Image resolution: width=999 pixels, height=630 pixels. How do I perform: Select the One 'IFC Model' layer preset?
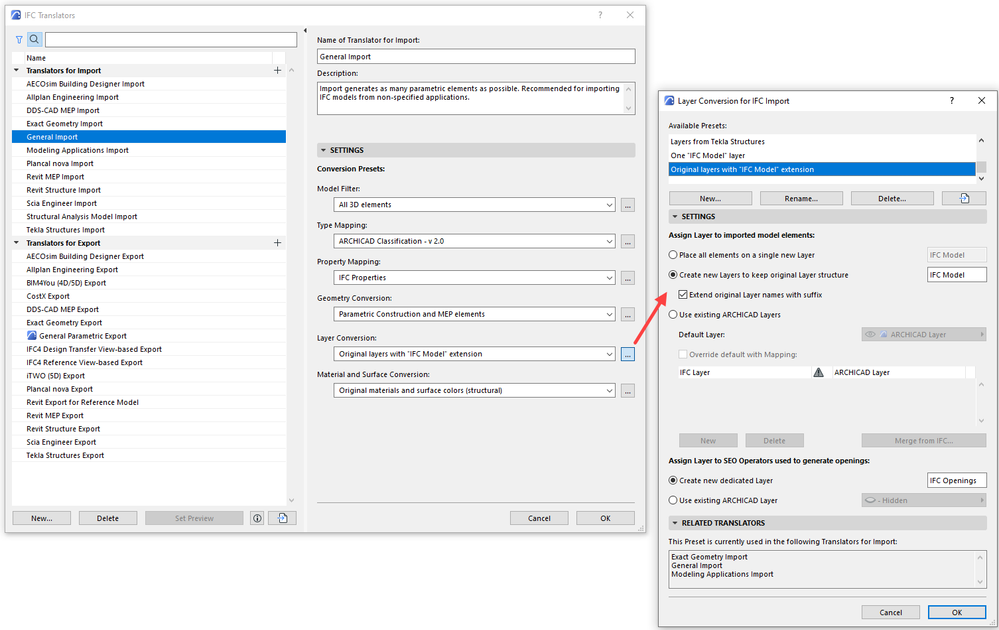tap(822, 155)
